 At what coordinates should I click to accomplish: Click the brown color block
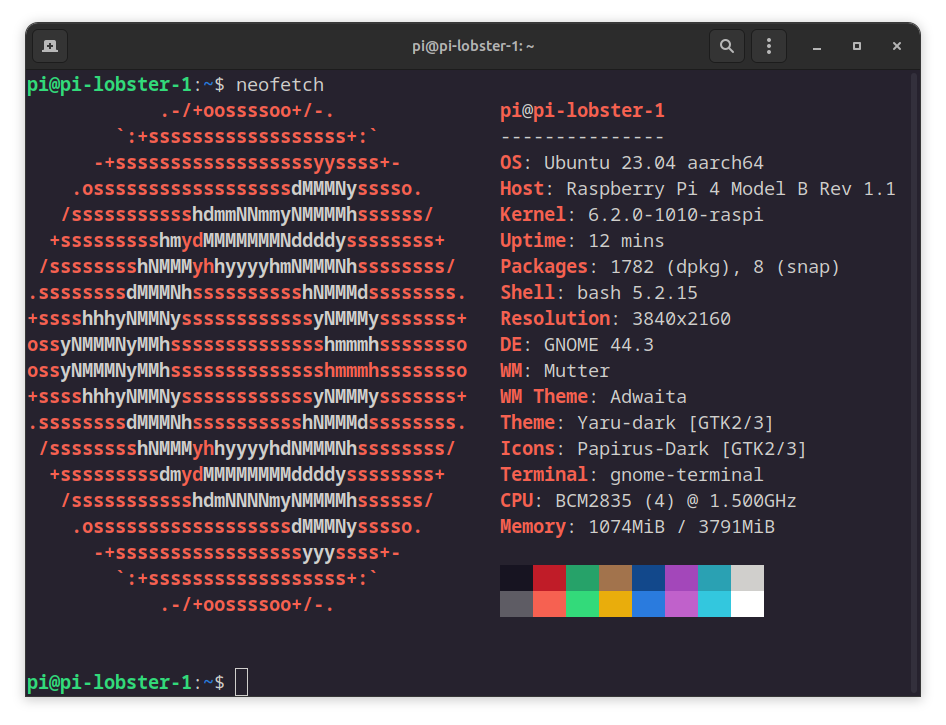(x=615, y=578)
